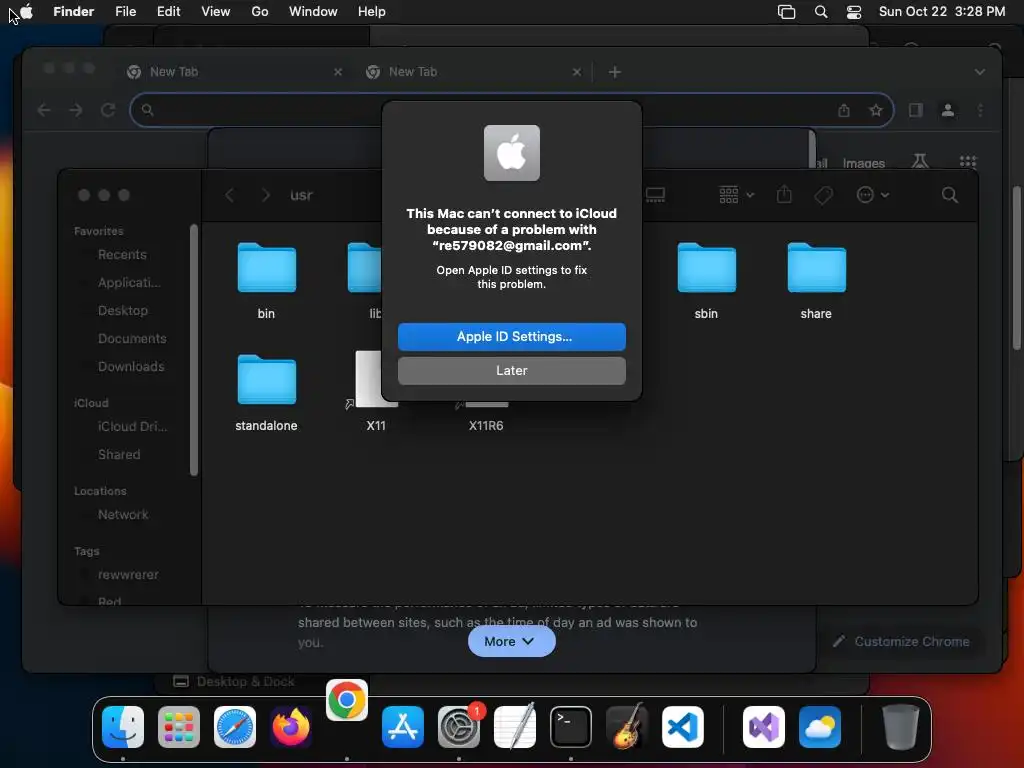Open the Chrome profile icon
Image resolution: width=1024 pixels, height=768 pixels.
point(948,110)
